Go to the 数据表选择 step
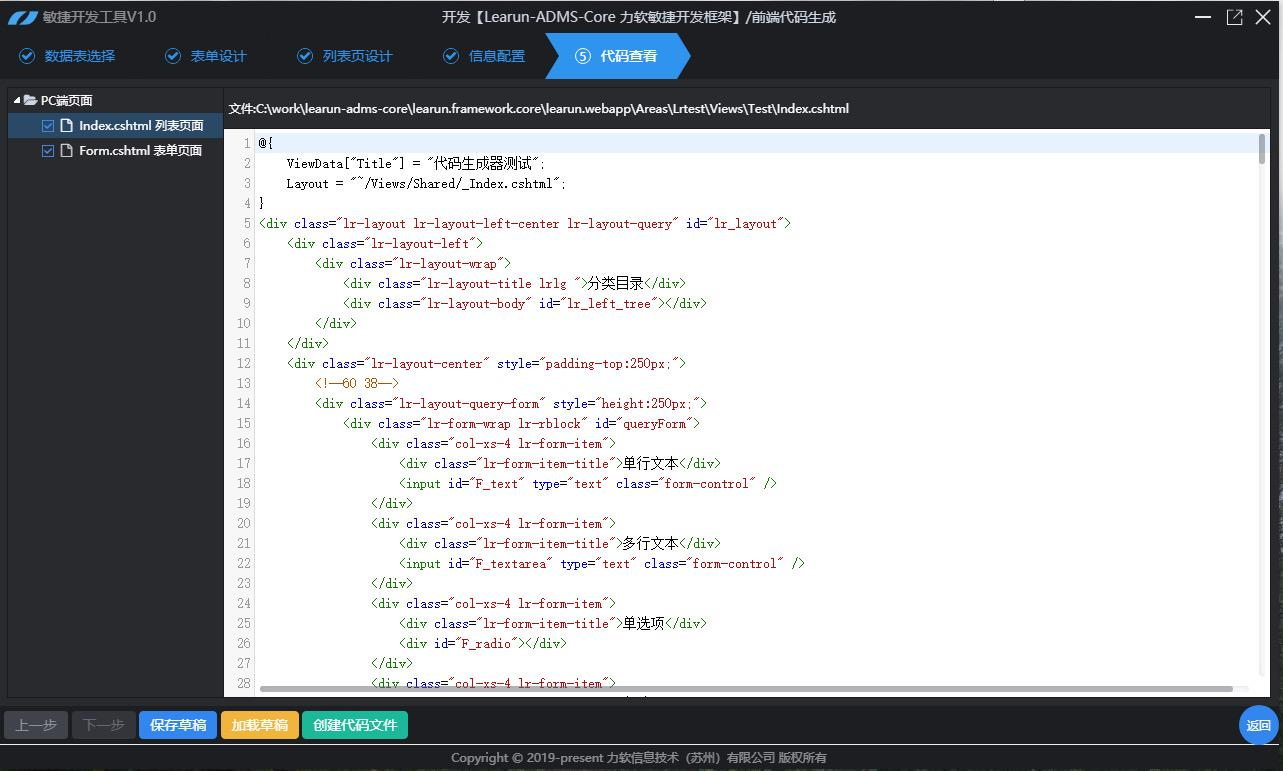 coord(67,56)
